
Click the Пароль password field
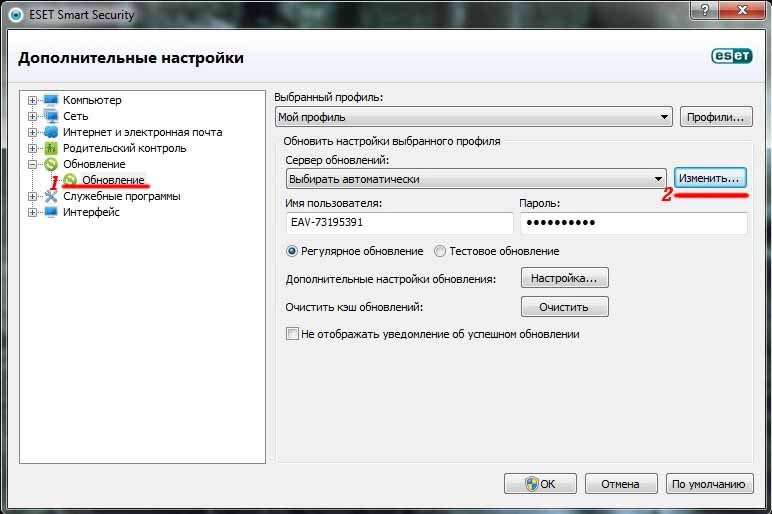click(634, 223)
